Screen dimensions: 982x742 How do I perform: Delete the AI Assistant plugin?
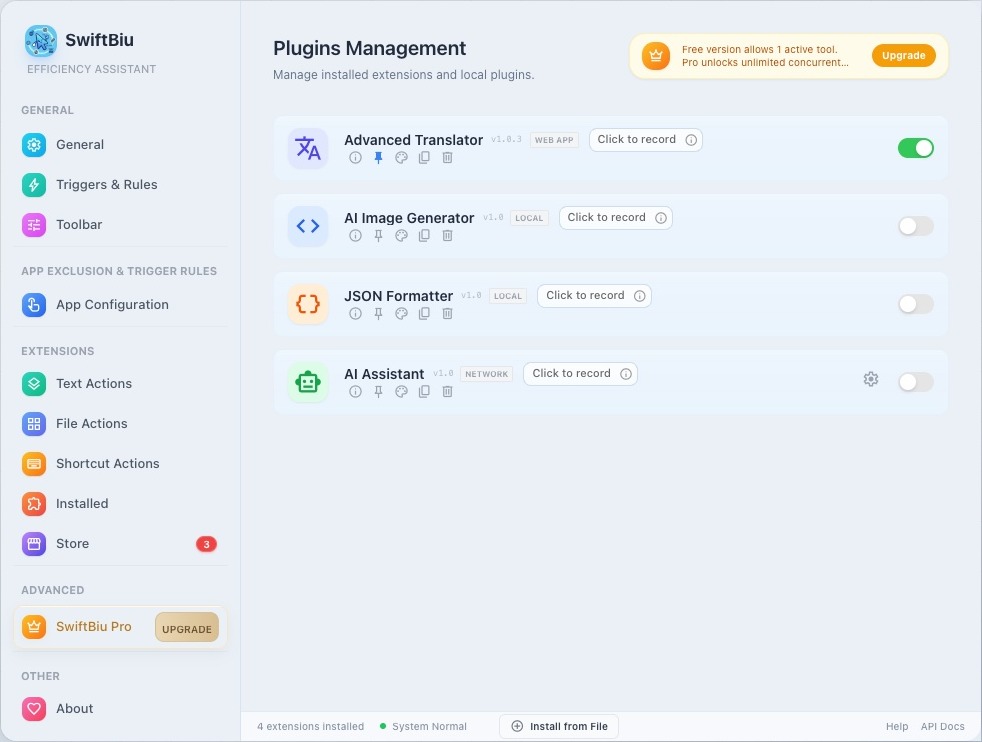tap(447, 391)
